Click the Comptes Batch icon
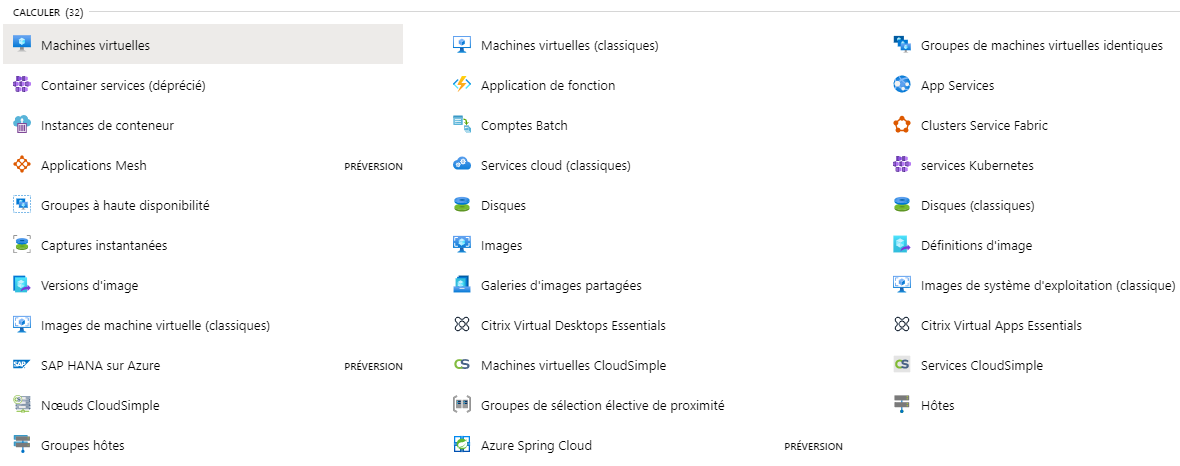Viewport: 1180px width, 466px height. point(461,125)
